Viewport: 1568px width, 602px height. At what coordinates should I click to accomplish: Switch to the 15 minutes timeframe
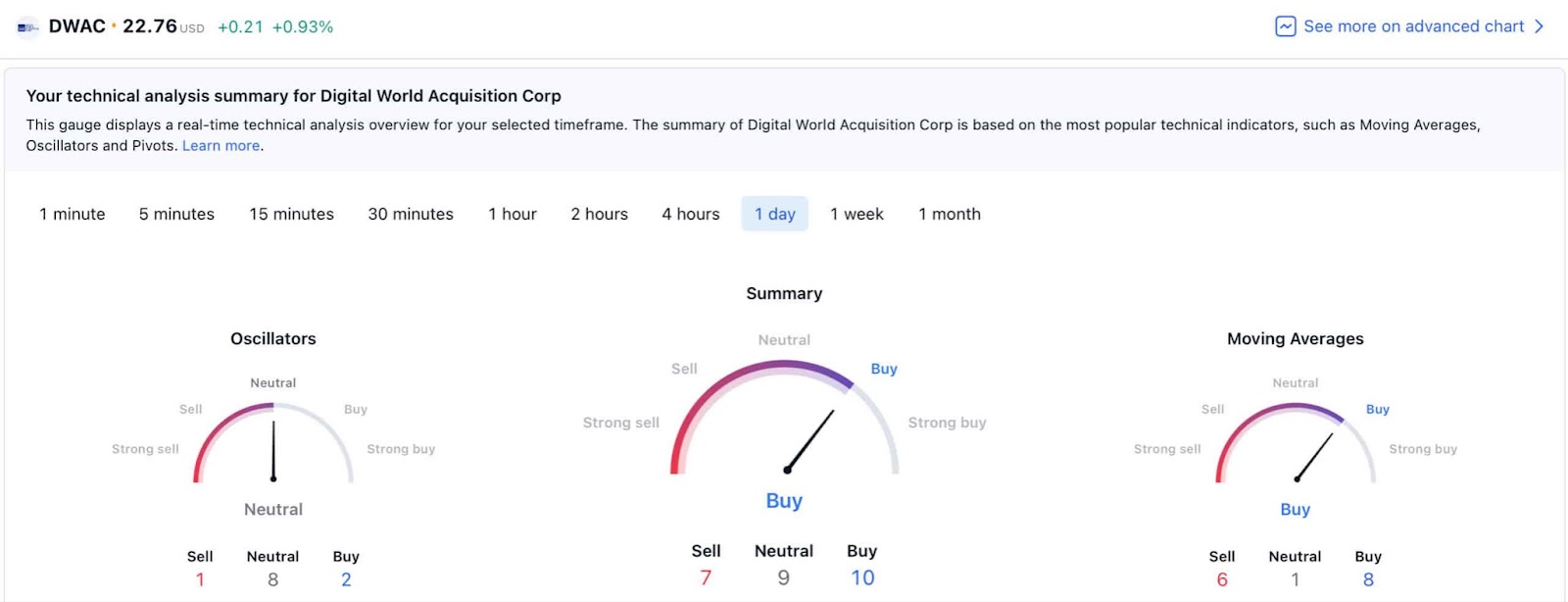[x=291, y=214]
